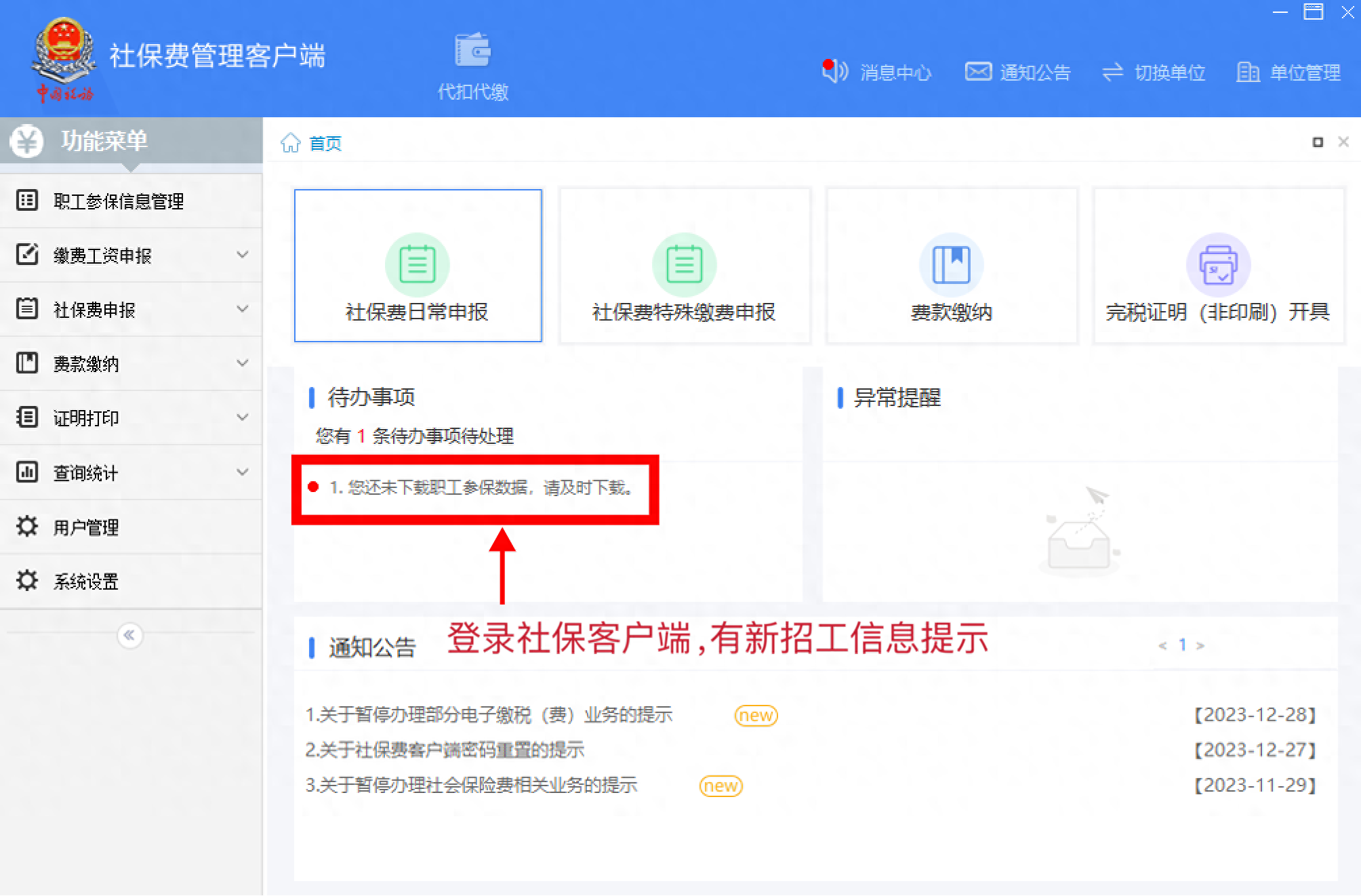This screenshot has width=1361, height=896.
Task: Expand the 缴费工资申报 menu chevron
Action: point(242,255)
